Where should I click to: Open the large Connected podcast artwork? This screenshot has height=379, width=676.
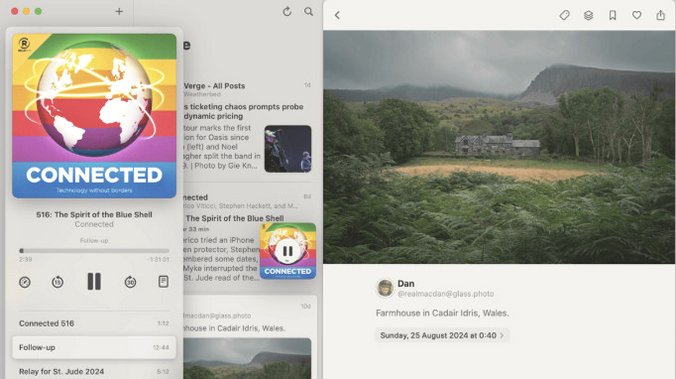point(94,116)
